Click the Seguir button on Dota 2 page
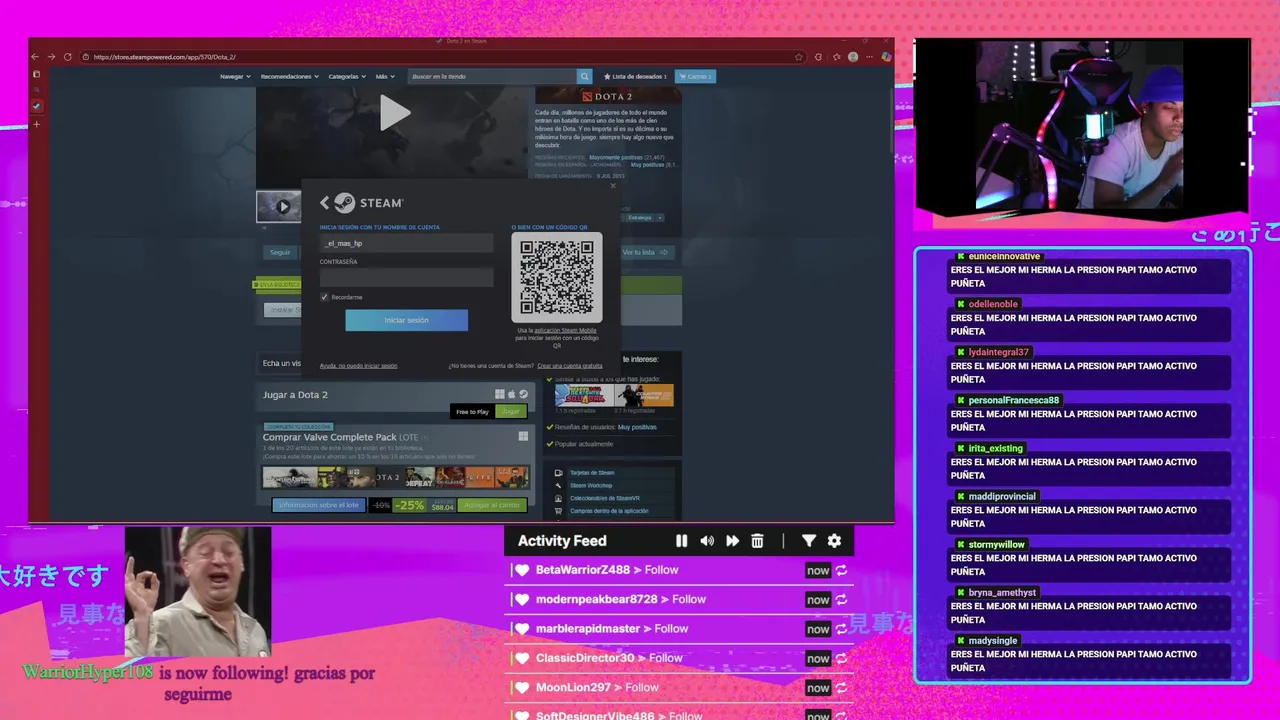 click(x=280, y=252)
